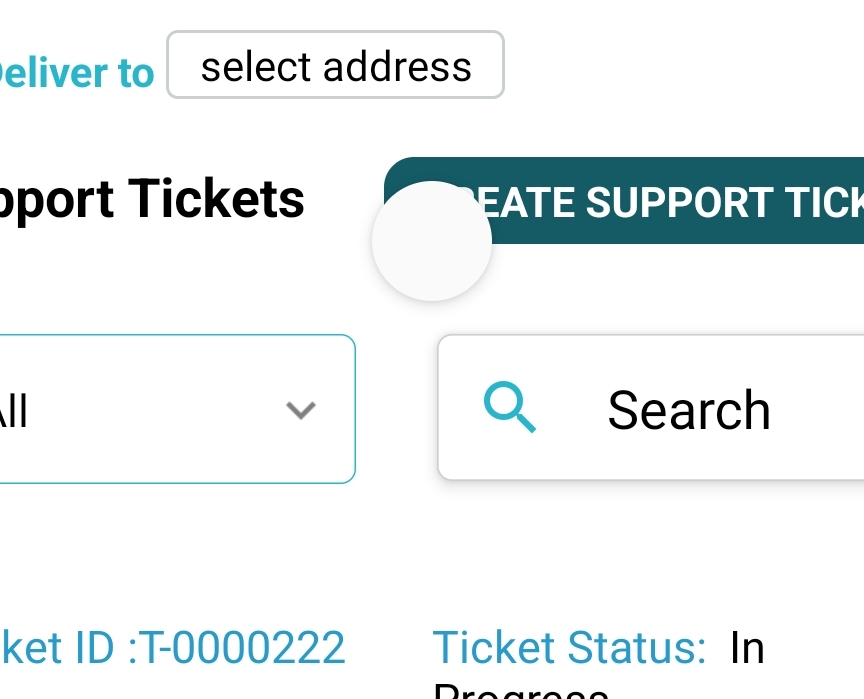Click the Support Tickets heading
The width and height of the screenshot is (864, 699).
tap(152, 199)
